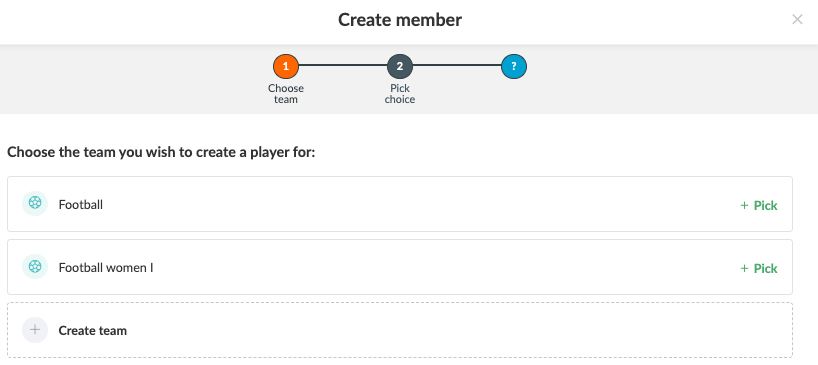Screen dimensions: 818x365
Task: Close the Create member dialog
Action: pyautogui.click(x=797, y=20)
